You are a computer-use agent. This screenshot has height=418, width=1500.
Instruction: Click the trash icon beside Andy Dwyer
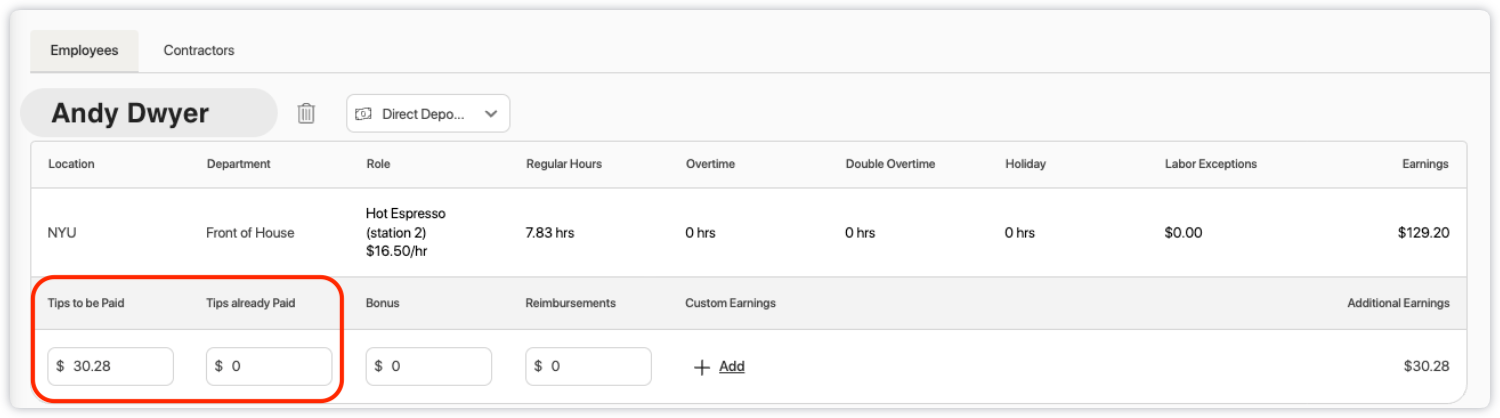coord(306,114)
